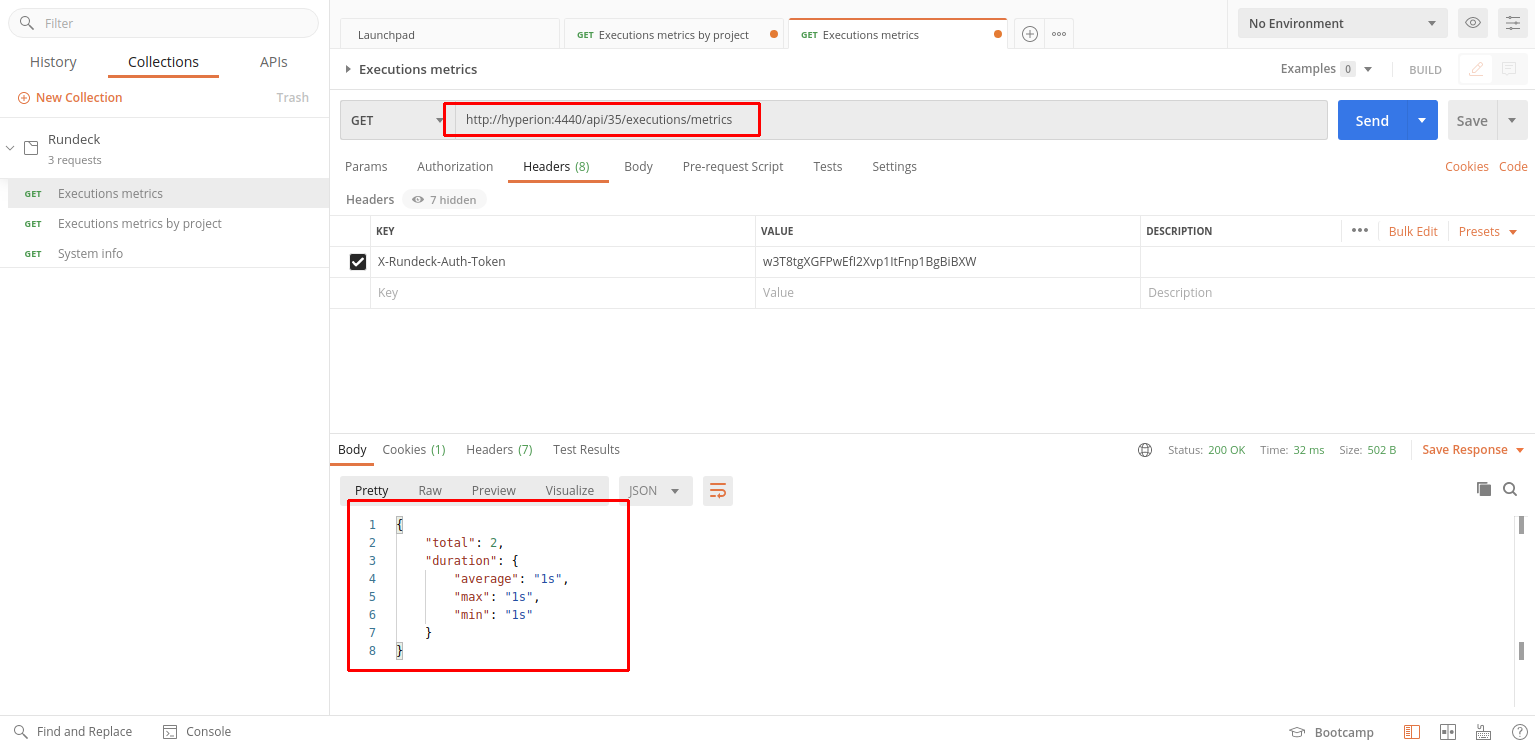The image size is (1535, 747).
Task: Open keyboard shortcuts from status bar
Action: 1483,731
